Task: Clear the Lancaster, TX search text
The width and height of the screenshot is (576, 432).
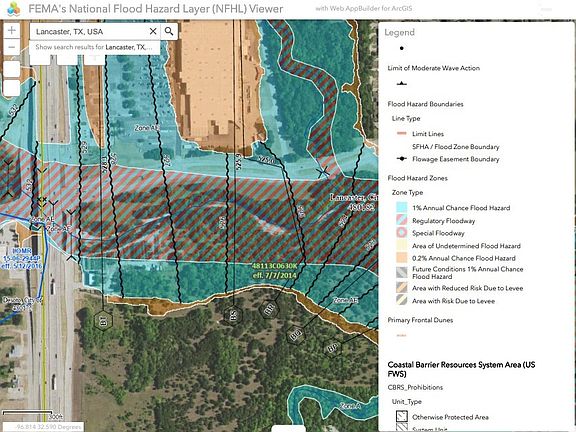Action: click(x=153, y=32)
